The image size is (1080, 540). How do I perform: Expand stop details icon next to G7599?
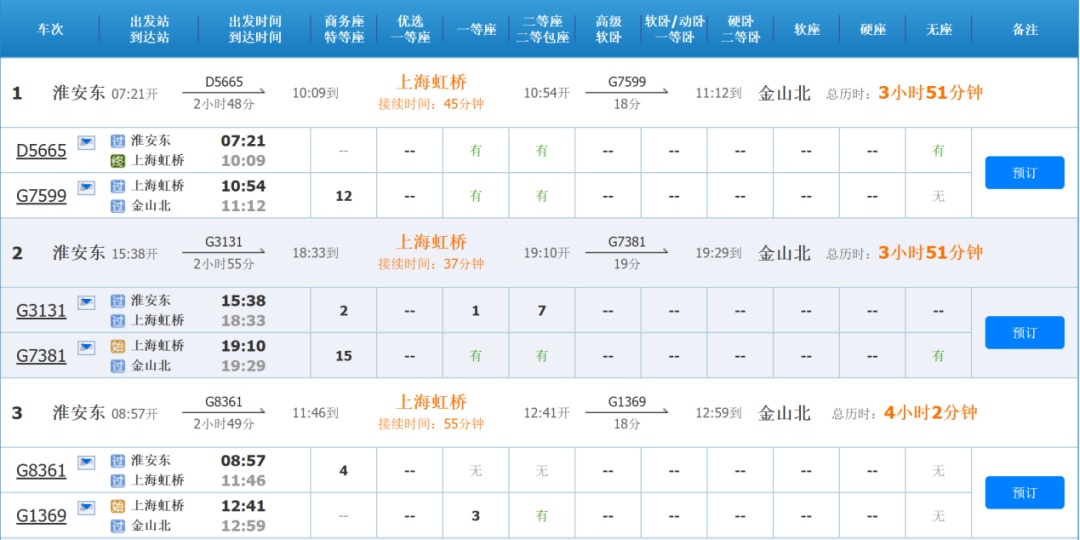point(86,187)
